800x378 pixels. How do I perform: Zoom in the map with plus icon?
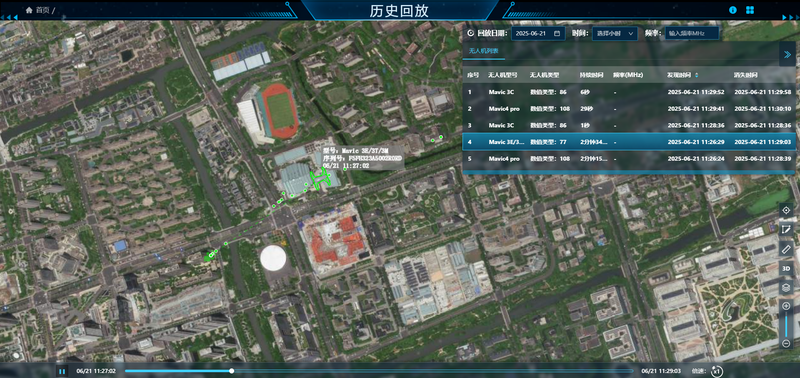tap(786, 306)
